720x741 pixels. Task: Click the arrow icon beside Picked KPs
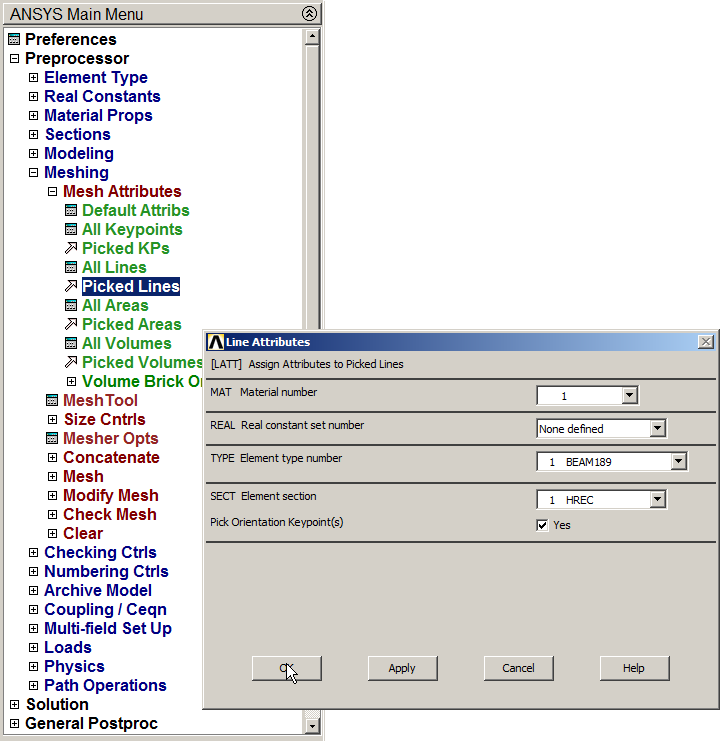(71, 249)
